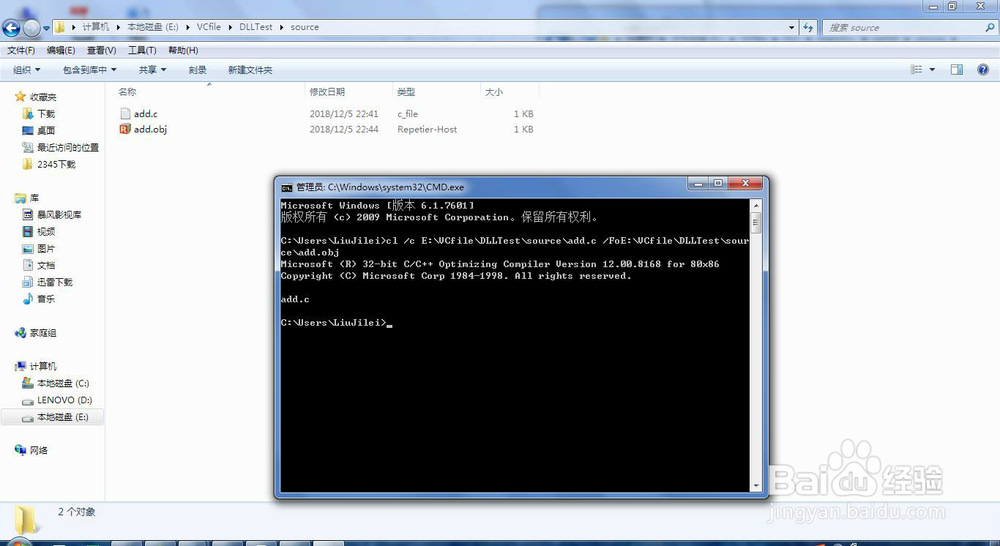
Task: Expand the 包含到库中 dropdown
Action: [x=89, y=70]
